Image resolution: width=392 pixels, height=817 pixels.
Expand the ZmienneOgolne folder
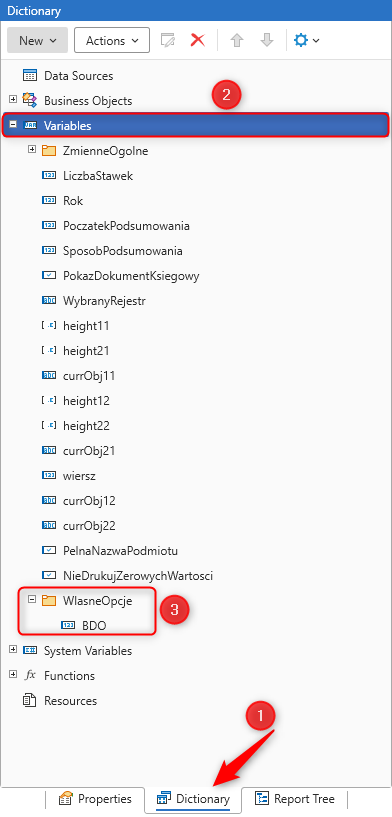pyautogui.click(x=32, y=150)
